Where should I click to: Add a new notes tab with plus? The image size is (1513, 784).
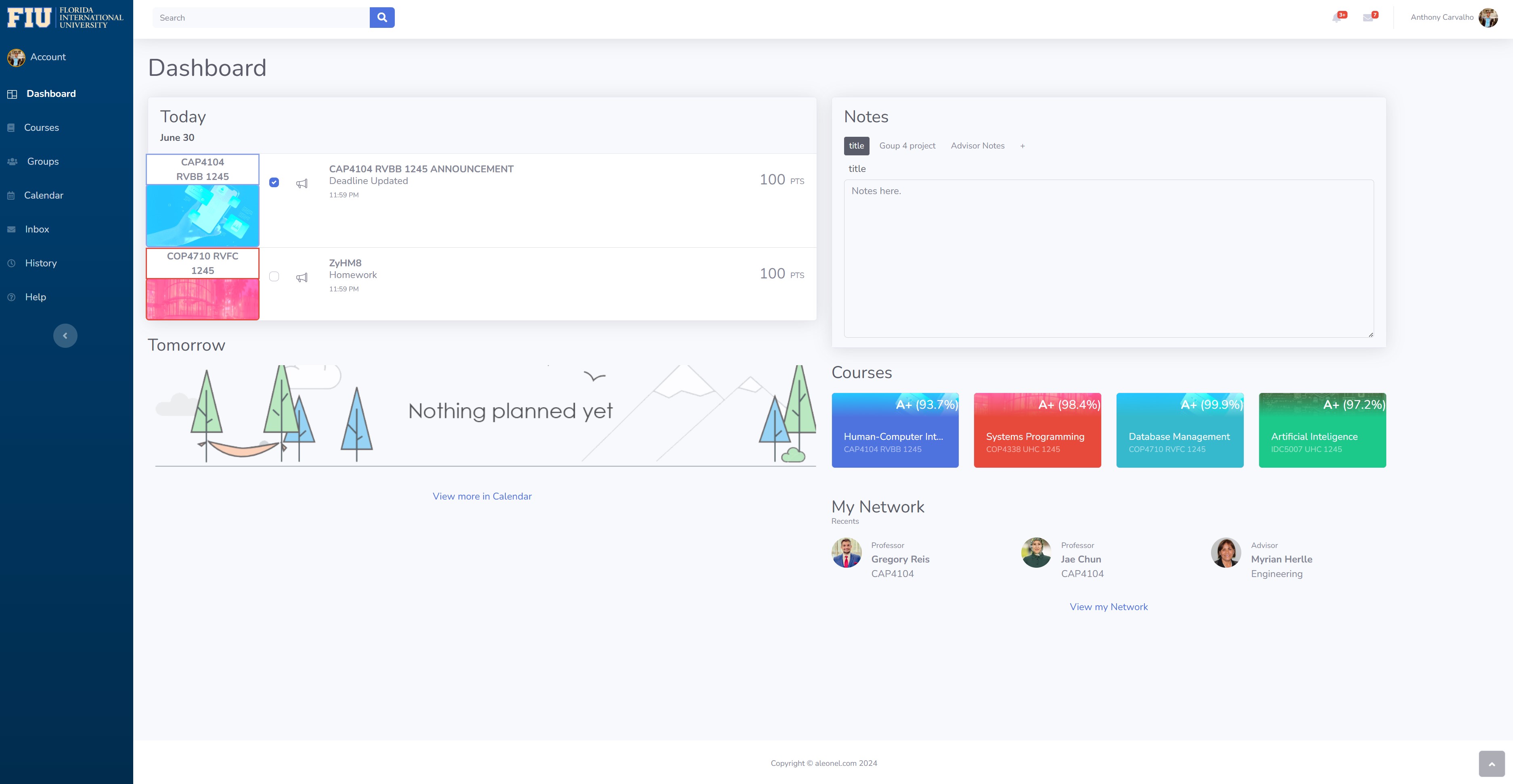point(1023,146)
